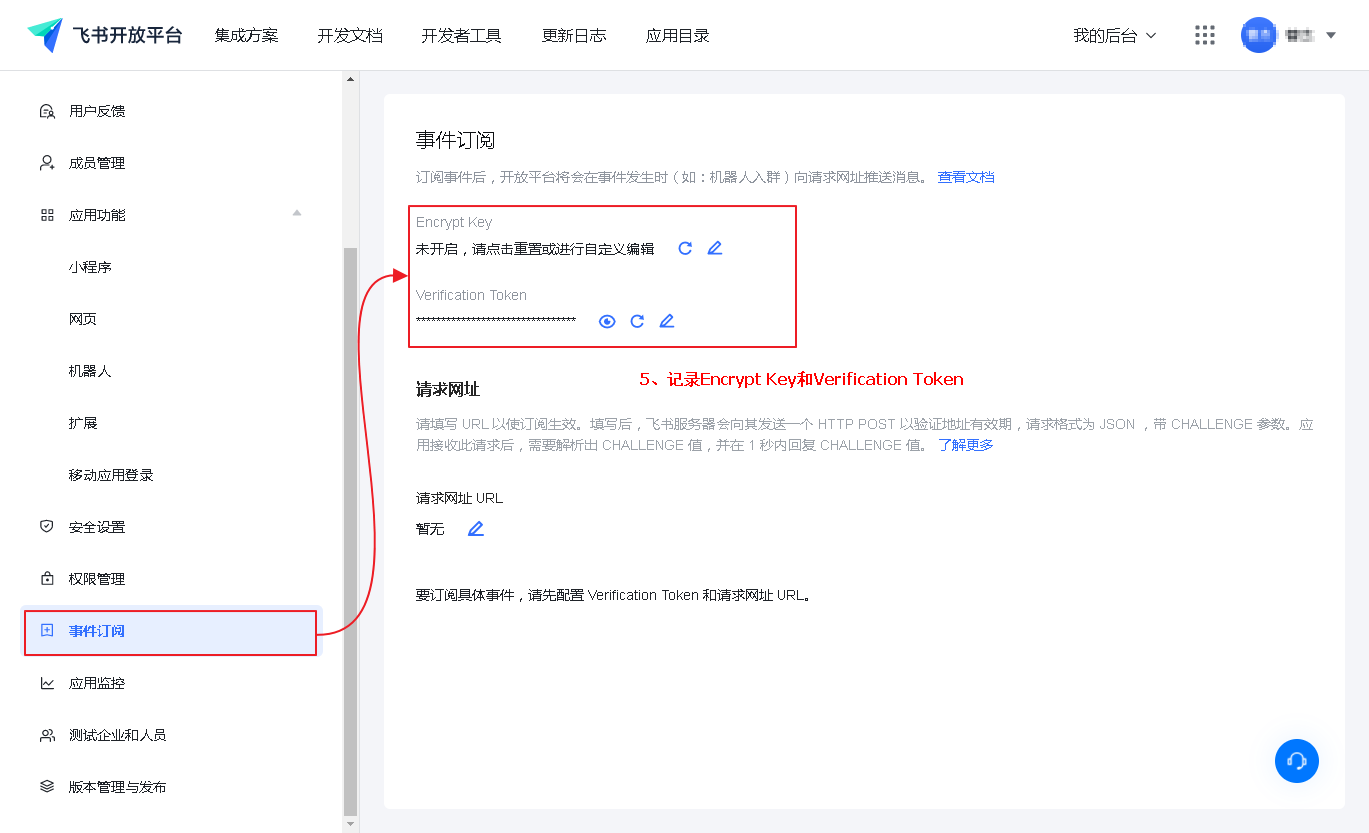Go to 开发者工具 in top navigation
The width and height of the screenshot is (1369, 833).
tap(461, 35)
